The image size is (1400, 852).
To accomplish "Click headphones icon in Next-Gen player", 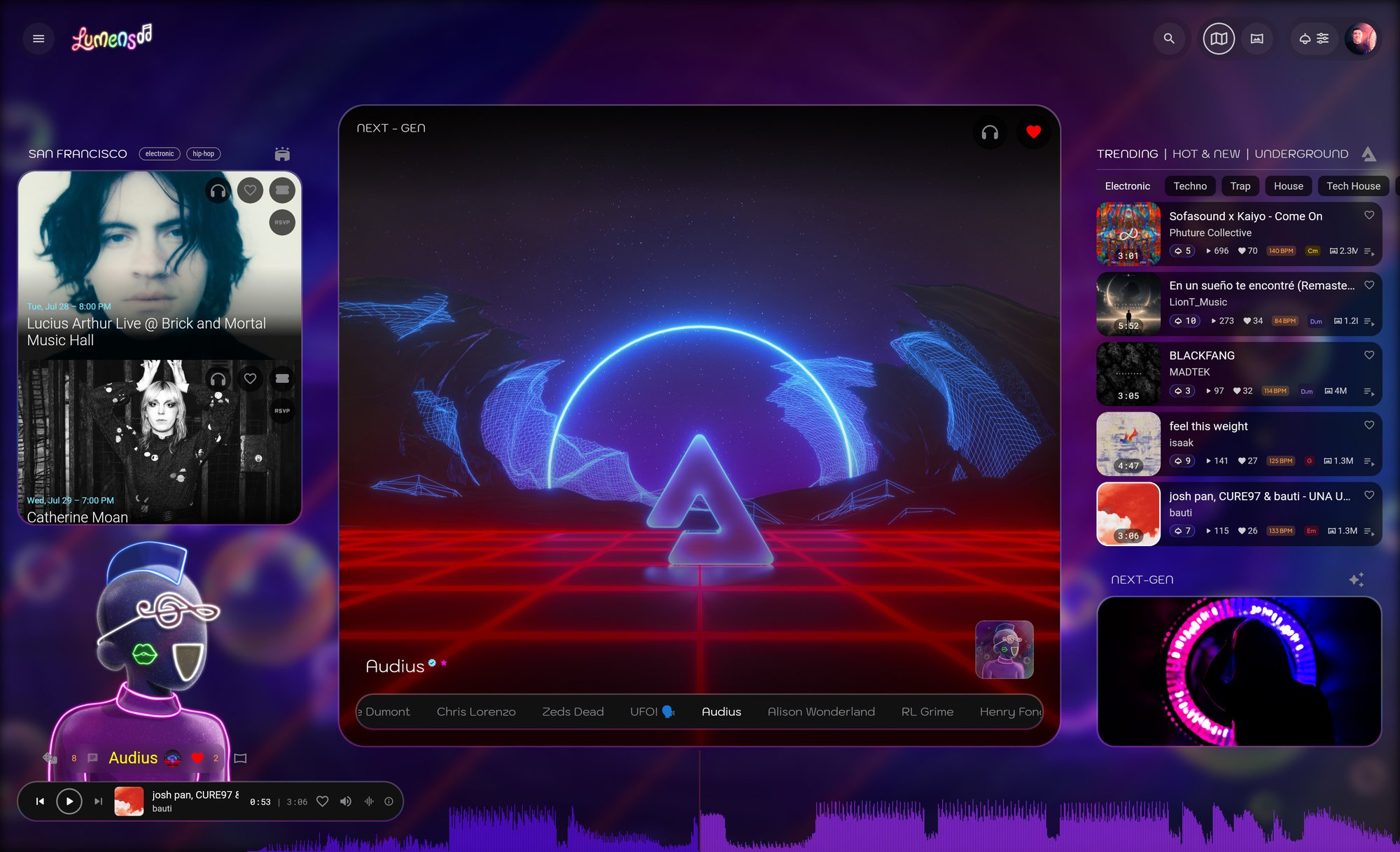I will tap(990, 132).
